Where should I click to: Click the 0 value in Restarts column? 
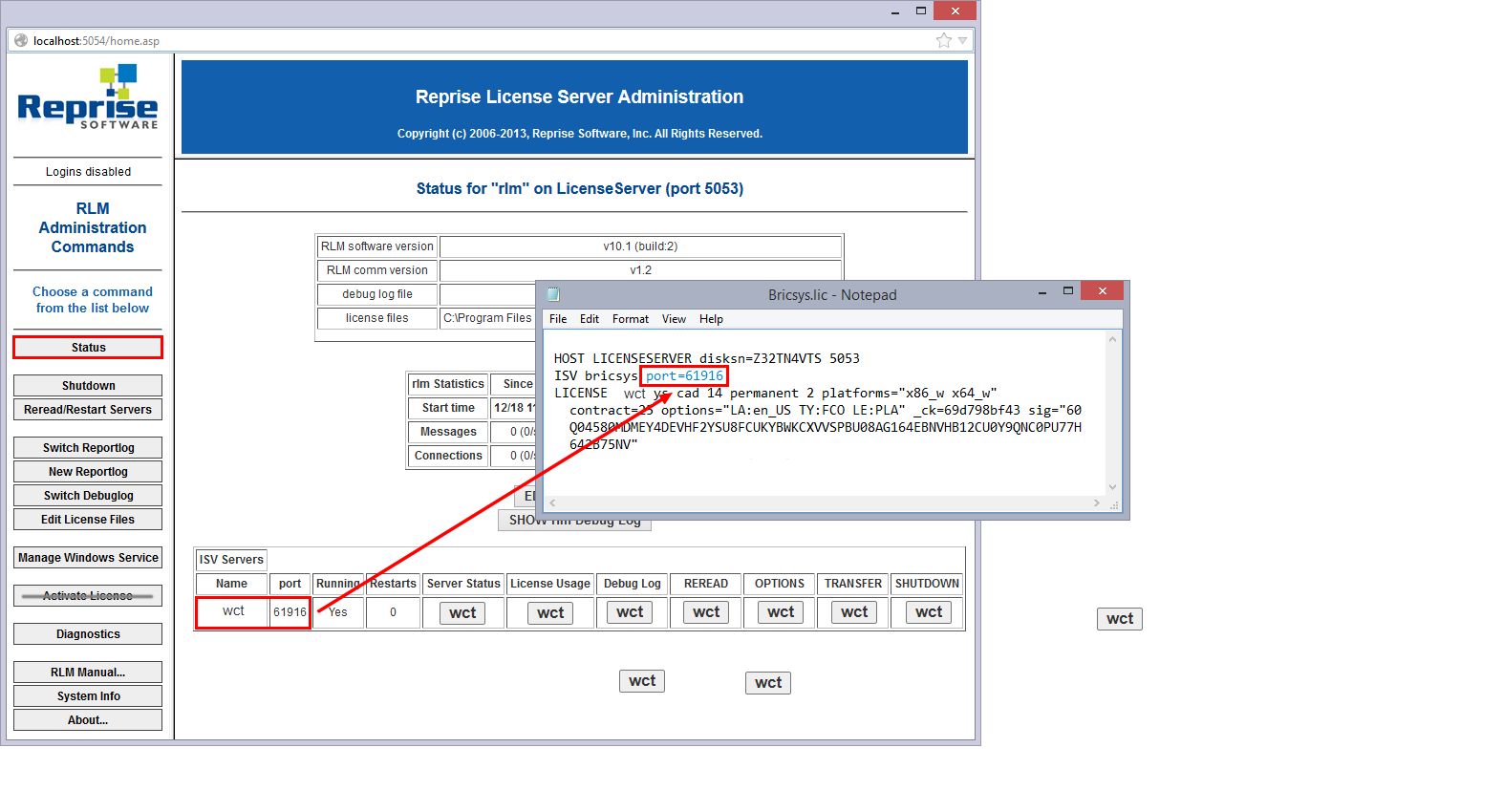(x=393, y=612)
